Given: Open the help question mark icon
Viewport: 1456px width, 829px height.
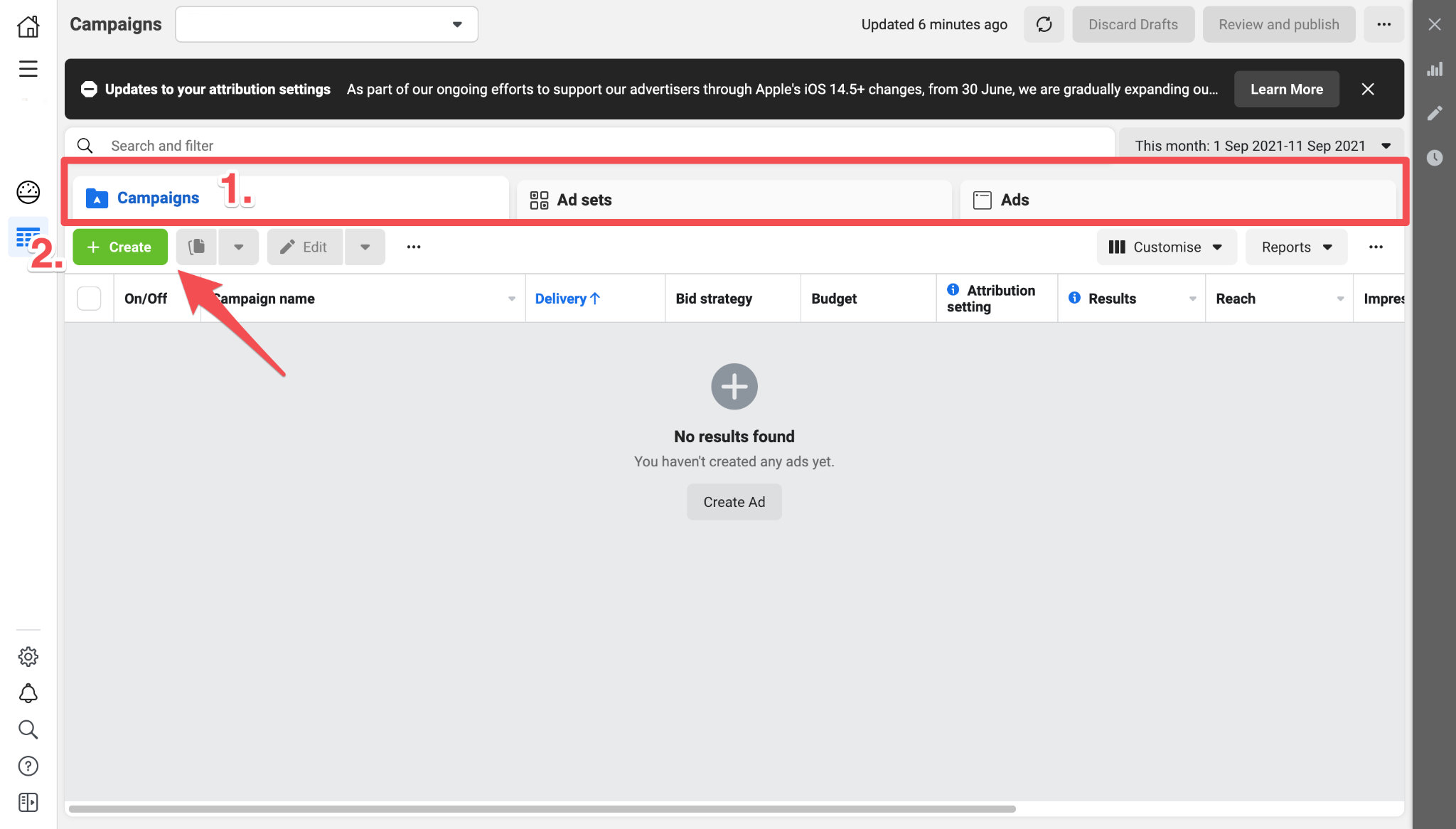Looking at the screenshot, I should pos(28,766).
